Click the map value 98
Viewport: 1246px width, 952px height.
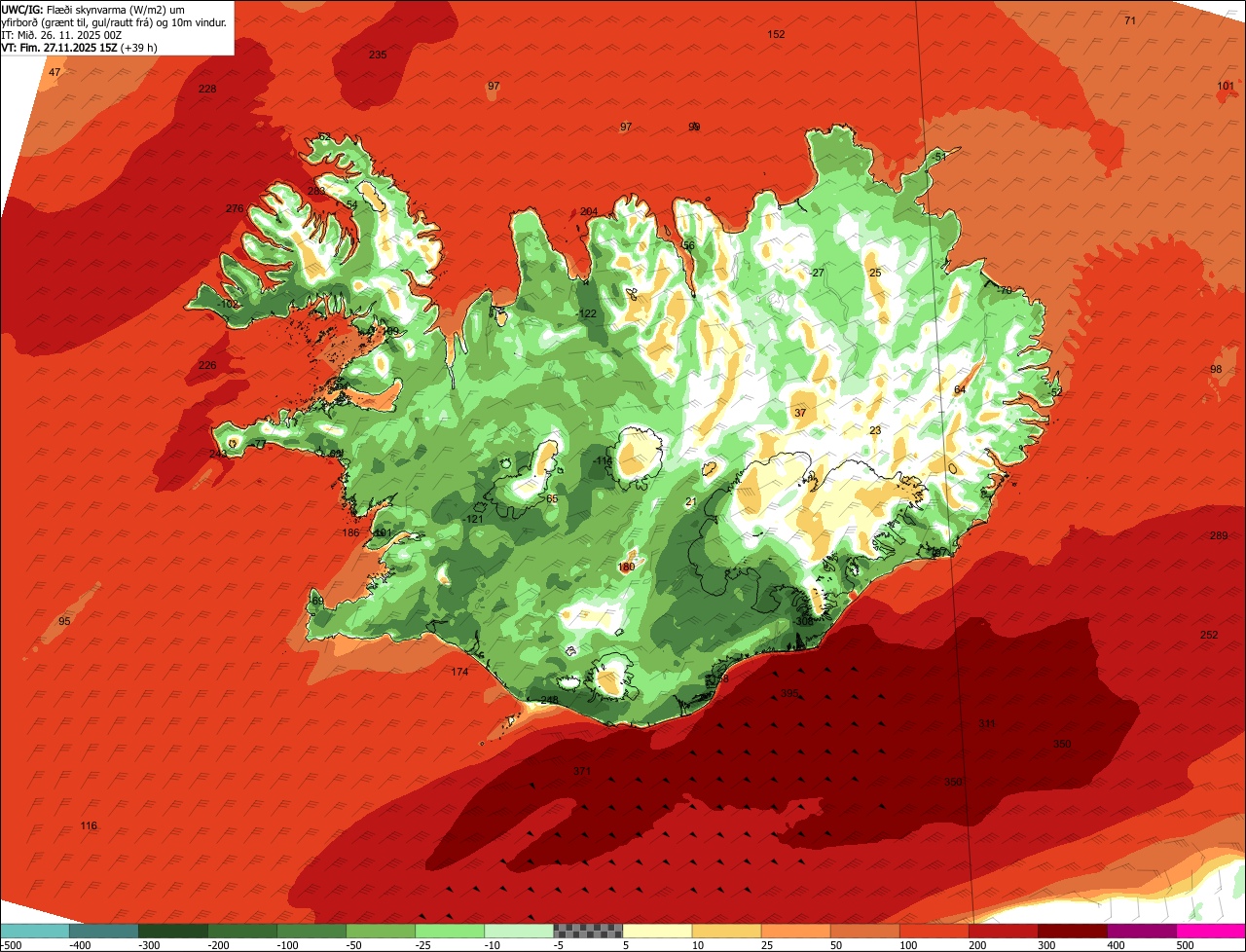pyautogui.click(x=1216, y=369)
